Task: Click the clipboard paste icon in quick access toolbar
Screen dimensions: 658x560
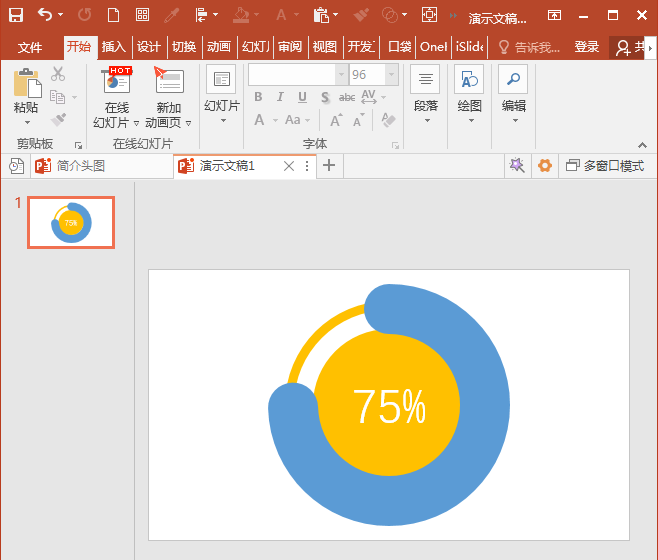Action: pyautogui.click(x=321, y=15)
